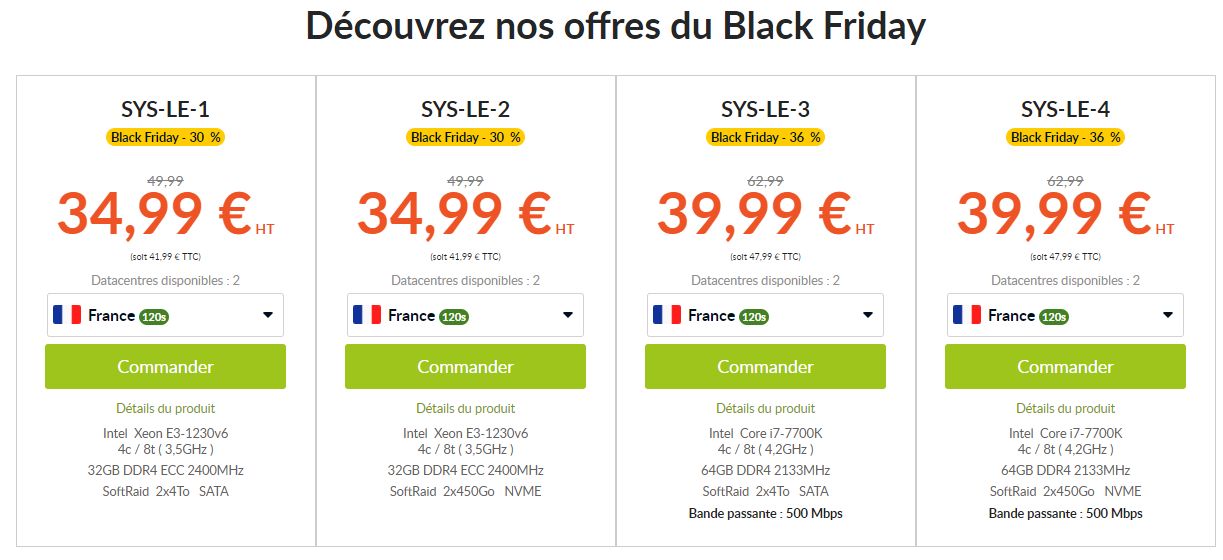Open the datacenter dropdown arrow for SYS-LE-4
This screenshot has width=1223, height=560.
point(1168,315)
